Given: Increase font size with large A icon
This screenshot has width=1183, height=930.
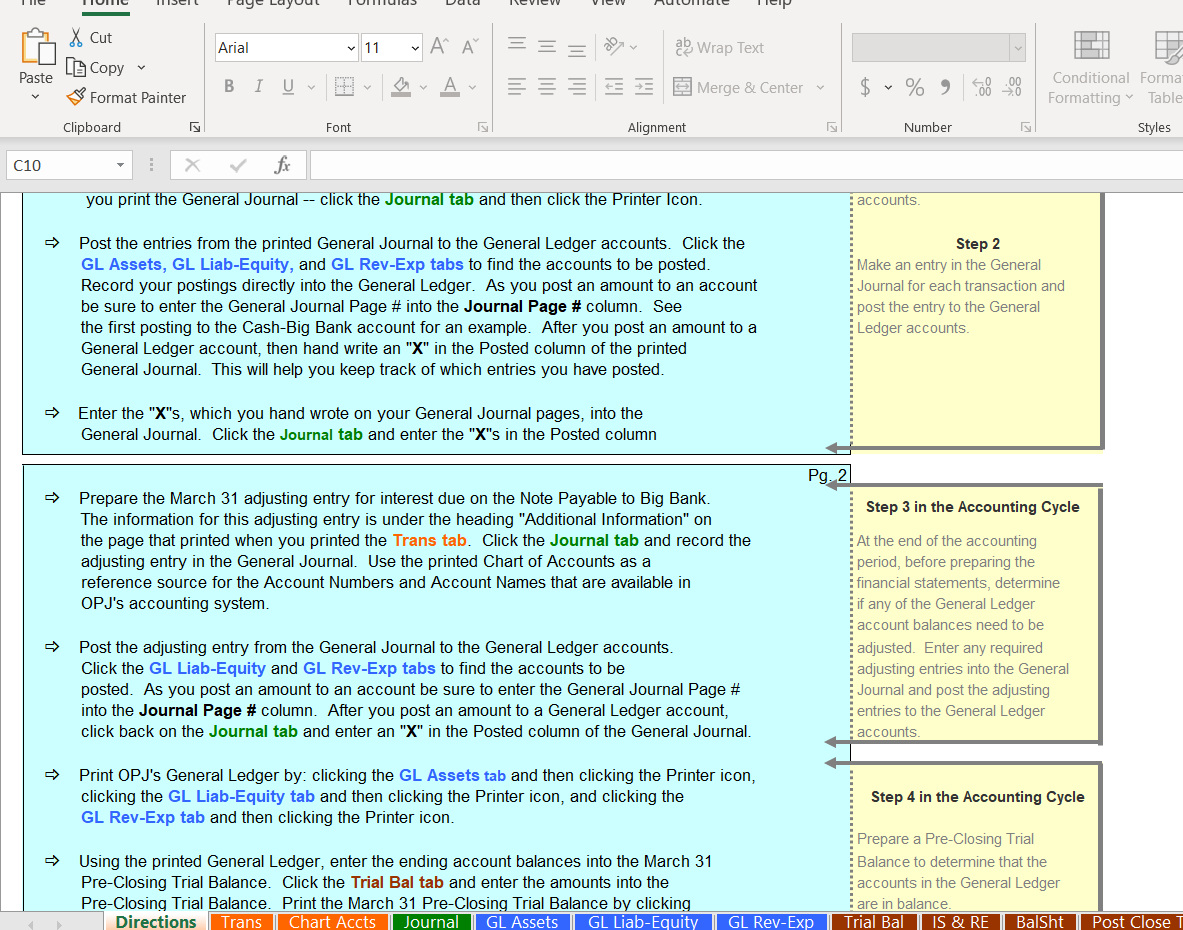Looking at the screenshot, I should [x=439, y=48].
